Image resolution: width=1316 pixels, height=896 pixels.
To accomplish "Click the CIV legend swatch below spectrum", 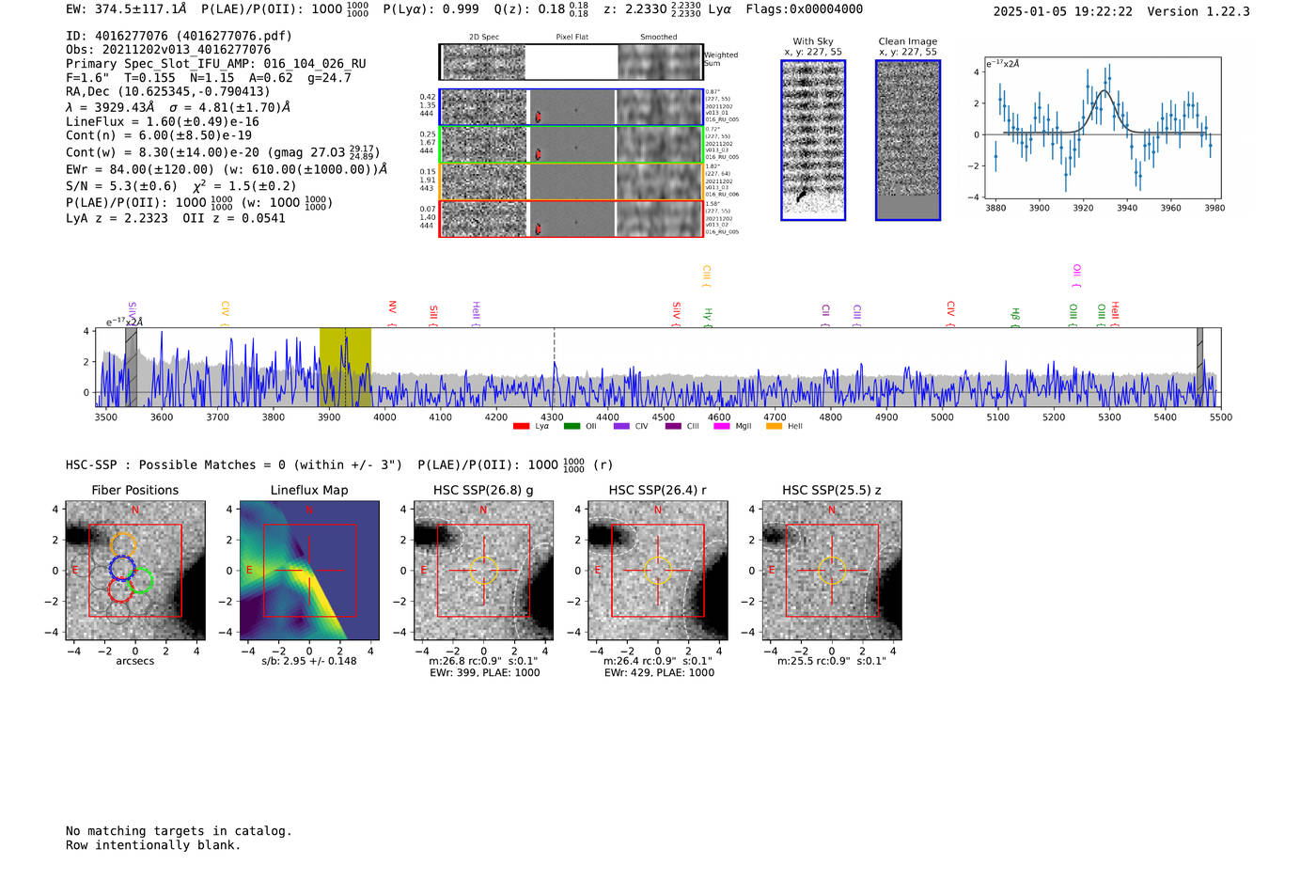I will [x=621, y=427].
